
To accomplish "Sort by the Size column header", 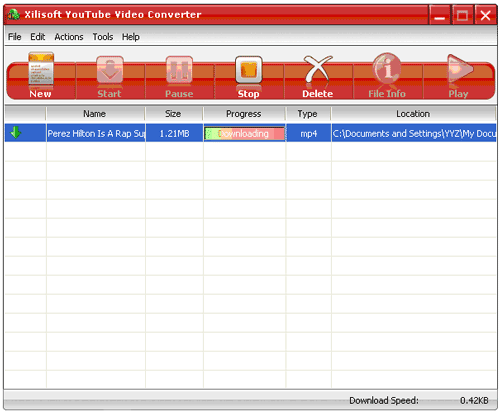I will coord(173,114).
